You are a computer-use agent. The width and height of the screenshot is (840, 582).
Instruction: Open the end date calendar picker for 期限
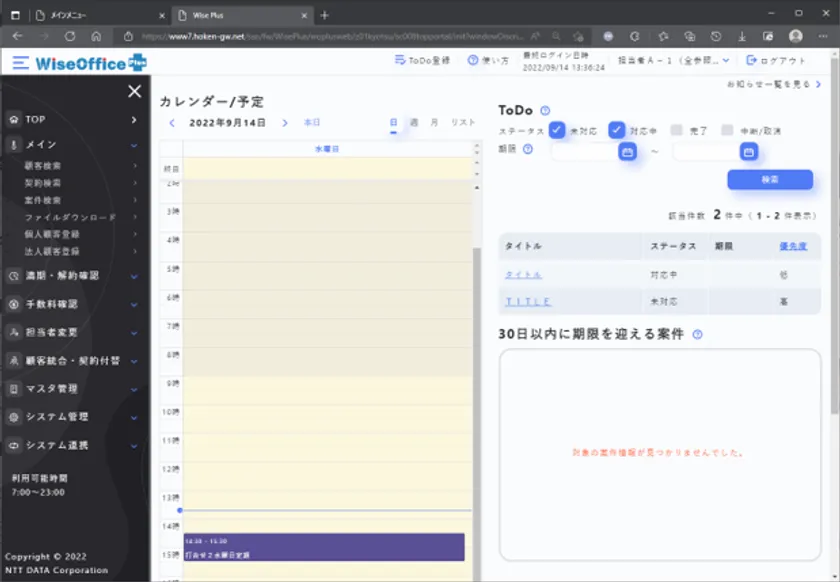tap(748, 152)
